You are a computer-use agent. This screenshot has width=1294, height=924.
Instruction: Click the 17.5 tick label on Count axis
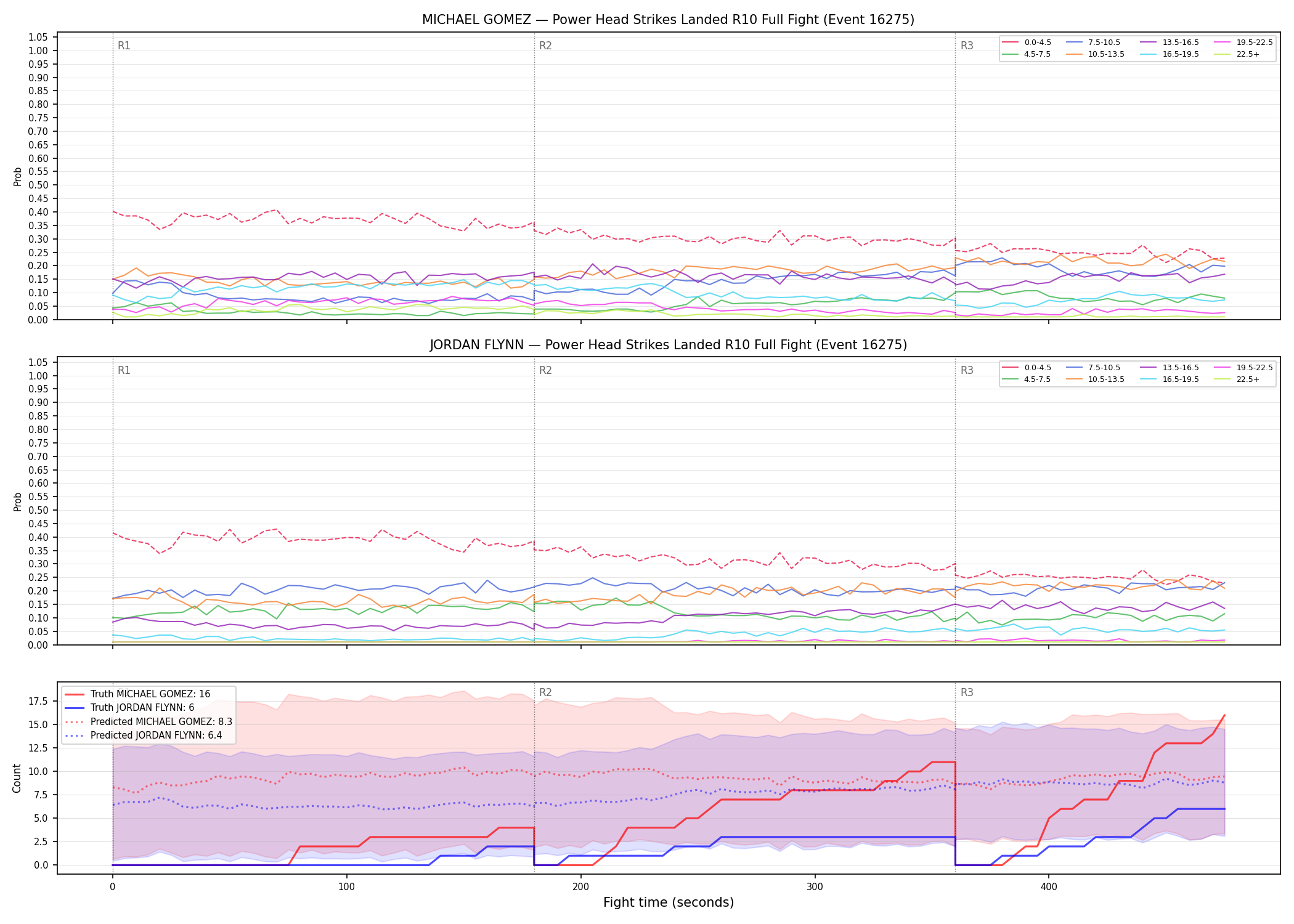[x=39, y=701]
